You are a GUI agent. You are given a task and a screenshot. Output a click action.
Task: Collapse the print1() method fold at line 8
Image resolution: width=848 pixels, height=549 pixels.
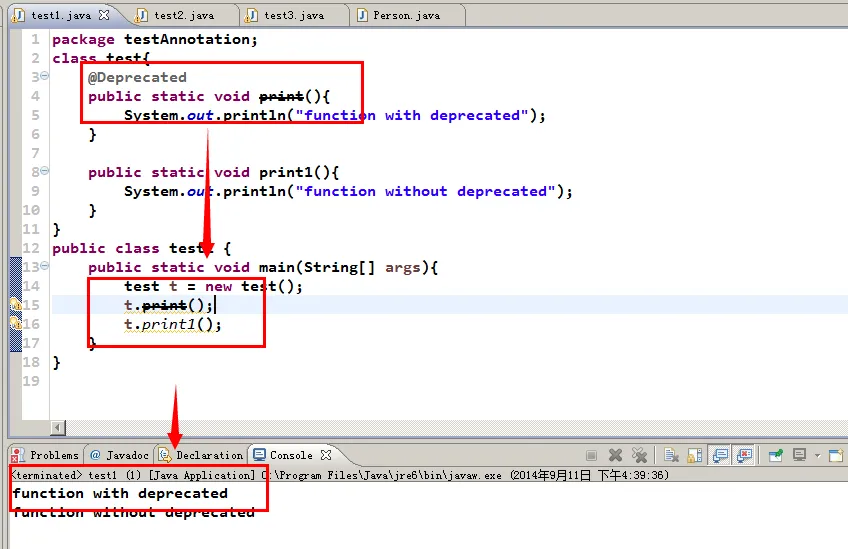[x=45, y=171]
